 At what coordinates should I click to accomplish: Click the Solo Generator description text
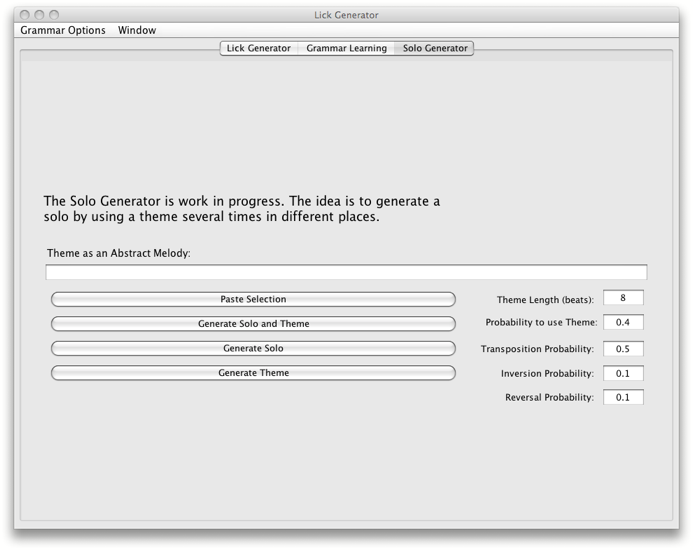coord(242,208)
